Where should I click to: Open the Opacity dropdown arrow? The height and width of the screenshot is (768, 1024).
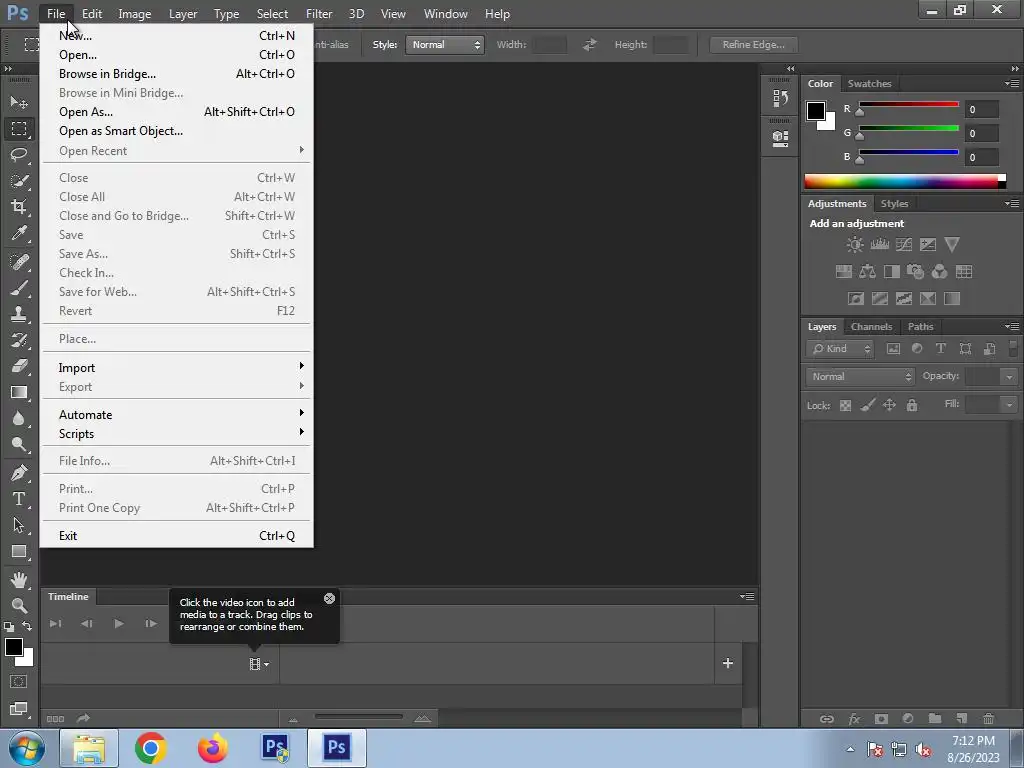click(x=1009, y=377)
